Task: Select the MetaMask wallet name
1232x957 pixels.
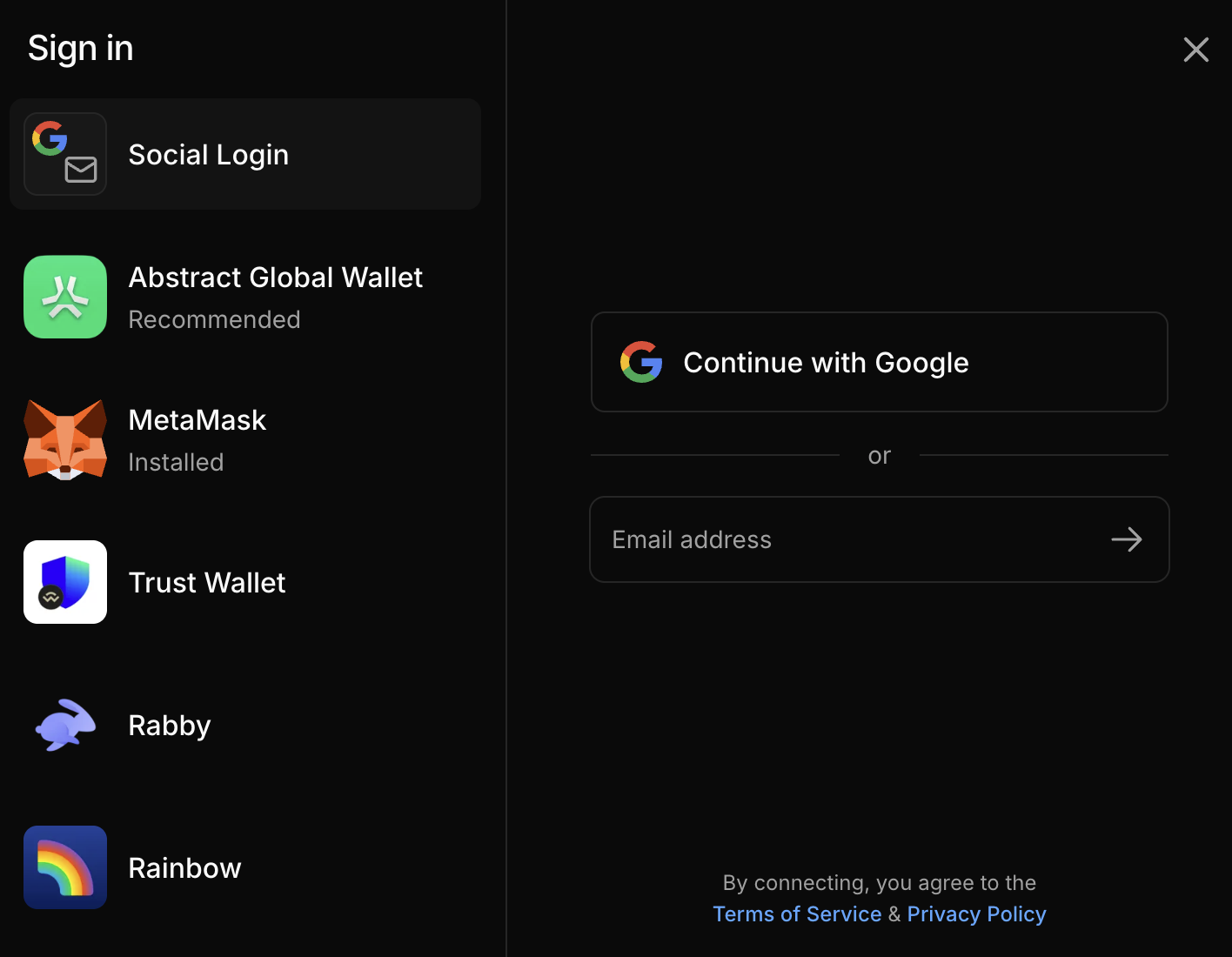Action: click(197, 420)
